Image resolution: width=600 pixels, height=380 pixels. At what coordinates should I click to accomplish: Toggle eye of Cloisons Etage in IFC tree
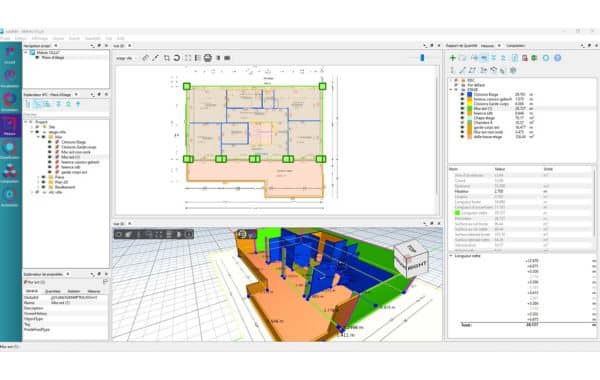pos(50,142)
